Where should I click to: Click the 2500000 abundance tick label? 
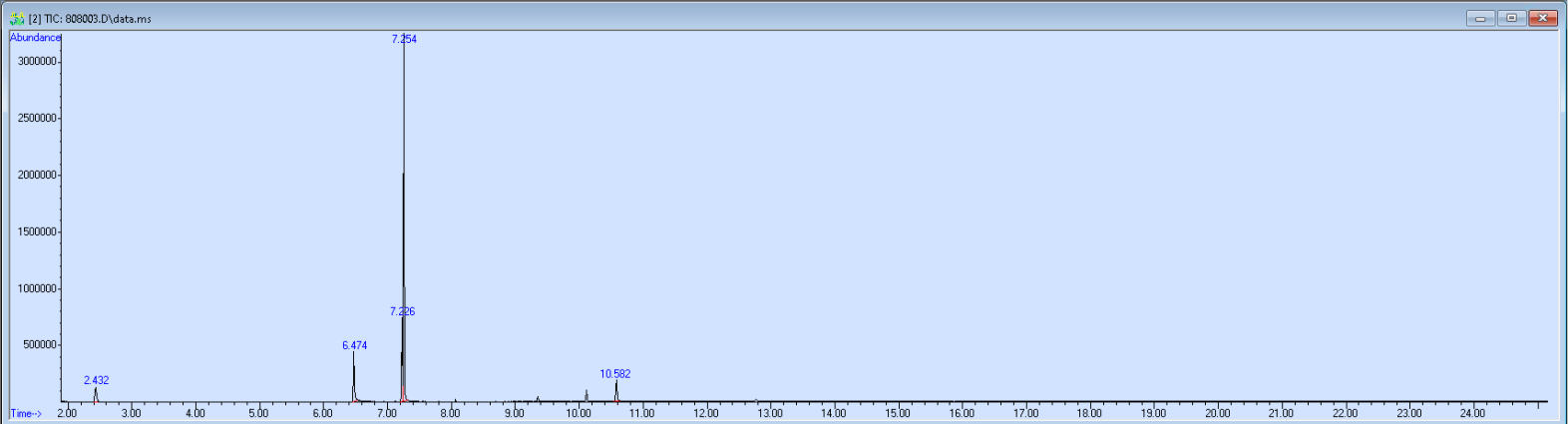(x=37, y=119)
